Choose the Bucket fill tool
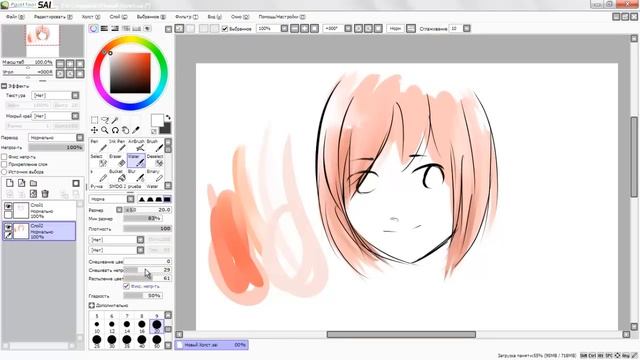 (x=118, y=176)
